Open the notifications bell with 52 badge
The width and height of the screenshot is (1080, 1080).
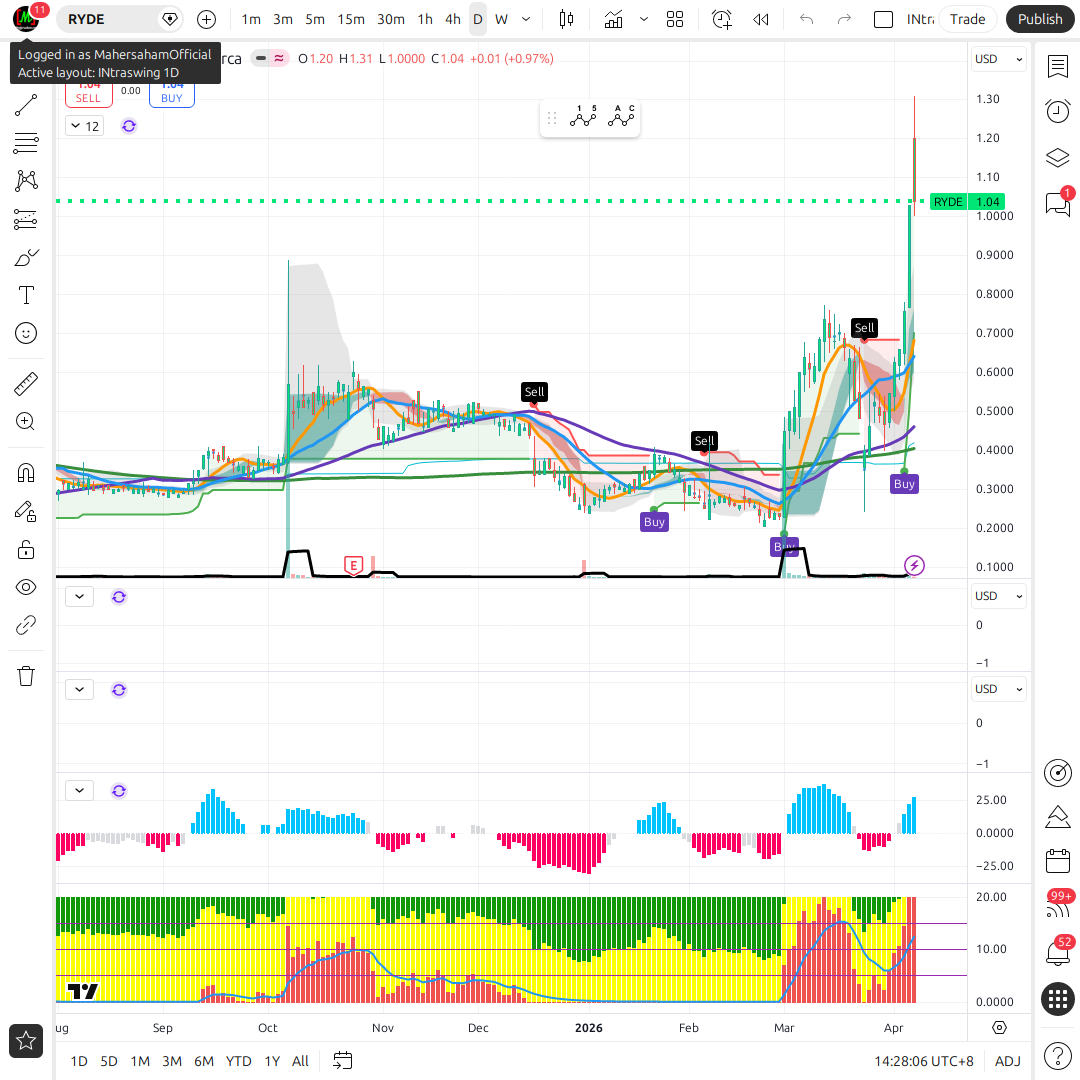coord(1057,953)
